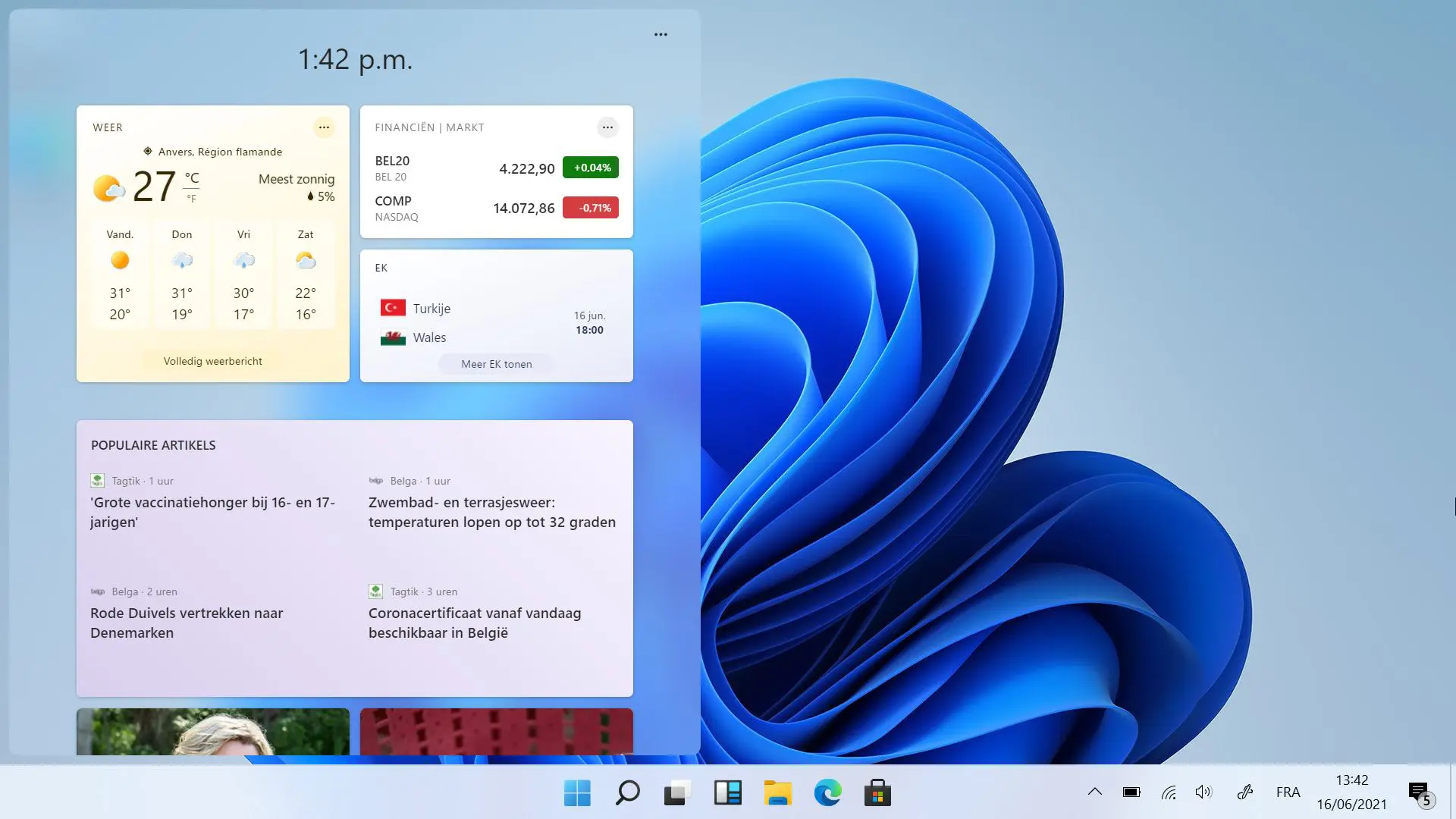Select Zat partly cloudy forecast
This screenshot has height=819, width=1456.
coord(306,275)
